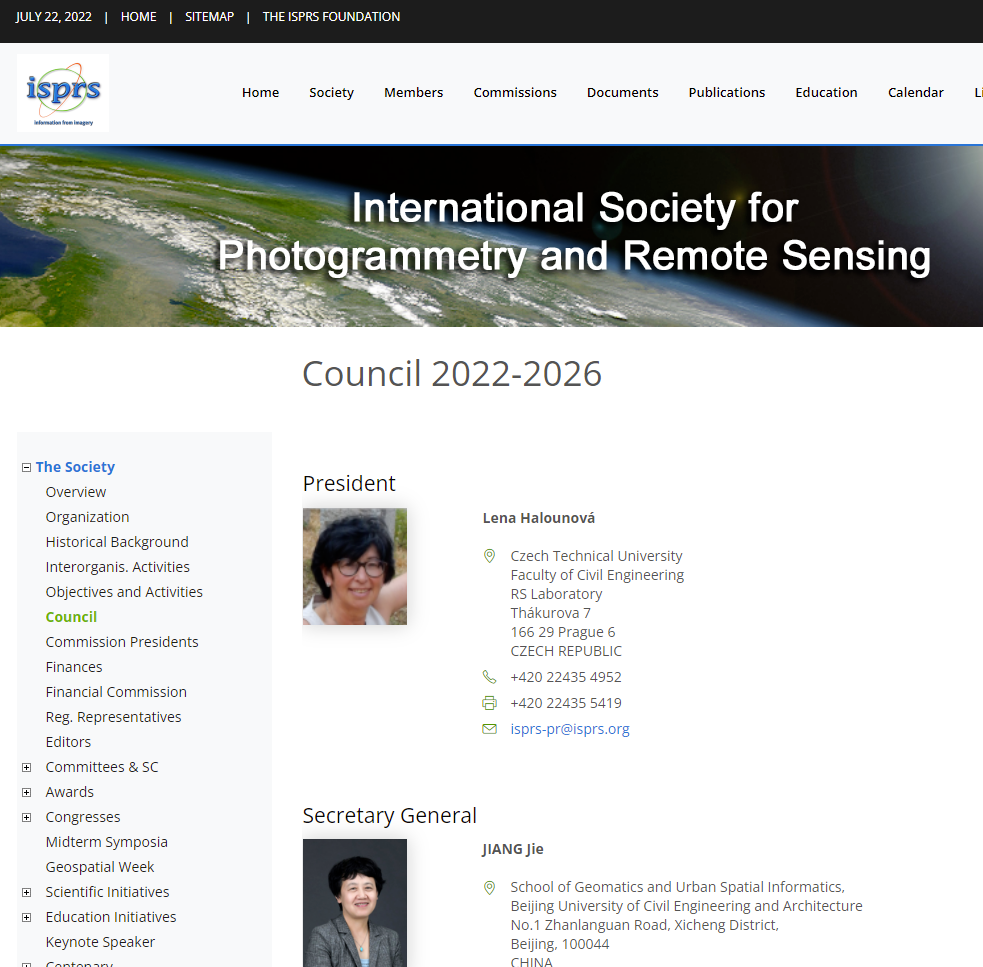
Task: Open Reg. Representatives page
Action: 113,717
